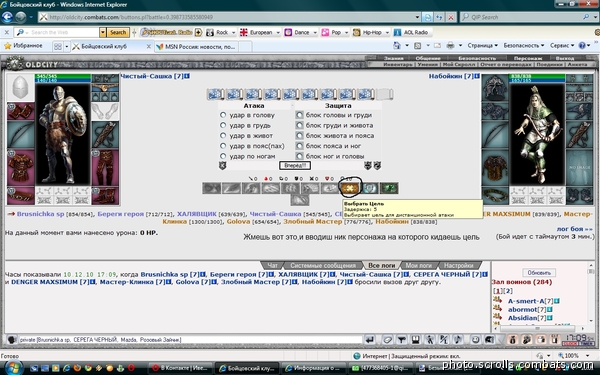Viewport: 600px width, 375px height.
Task: Click the yellow Search button in toolbar
Action: [x=118, y=33]
